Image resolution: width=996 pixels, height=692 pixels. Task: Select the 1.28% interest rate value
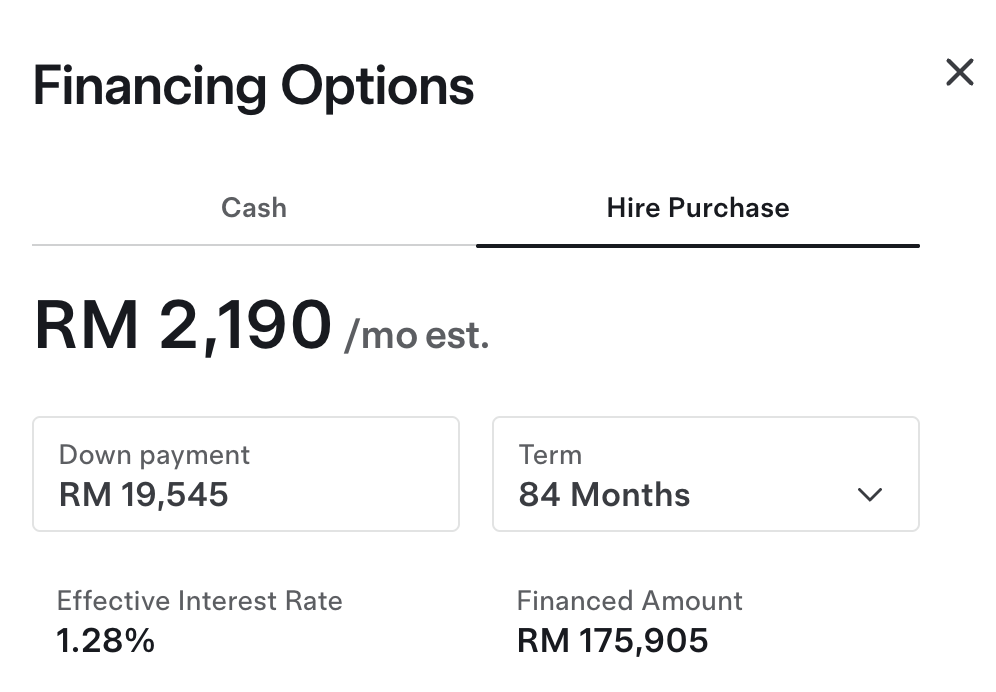[105, 641]
